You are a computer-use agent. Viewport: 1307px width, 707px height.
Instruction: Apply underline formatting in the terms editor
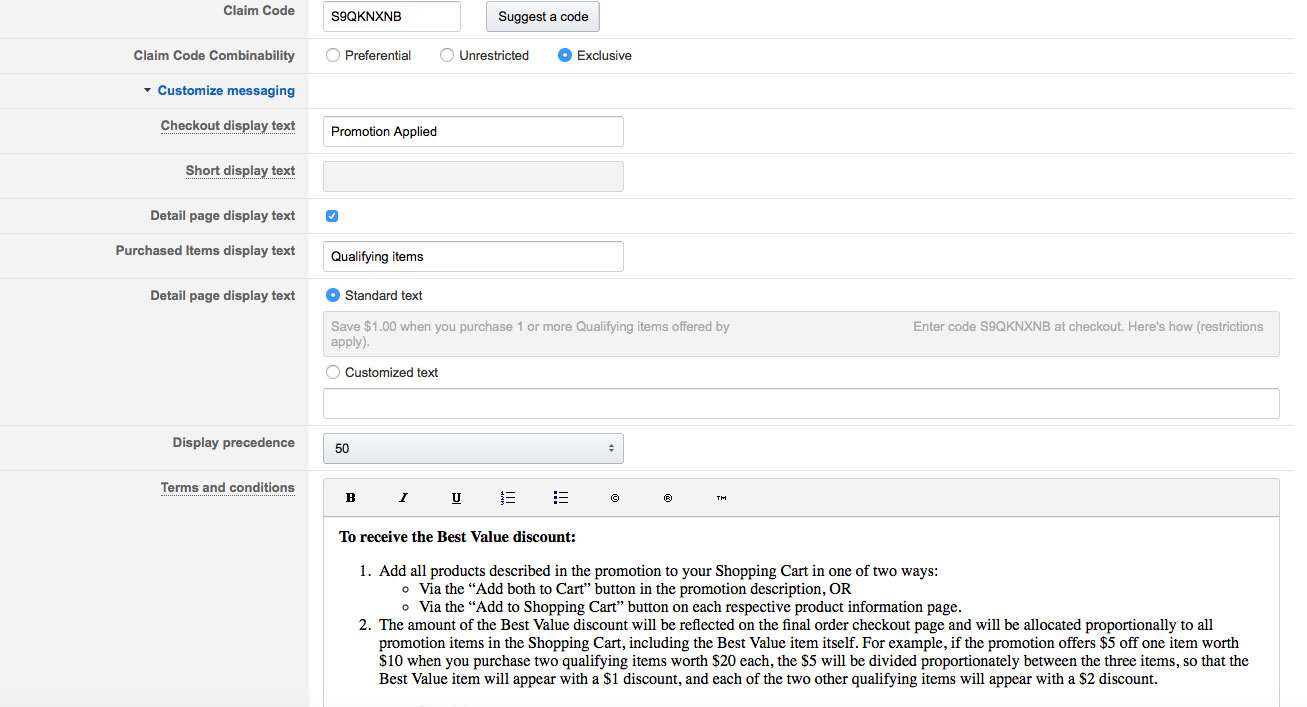[x=456, y=498]
